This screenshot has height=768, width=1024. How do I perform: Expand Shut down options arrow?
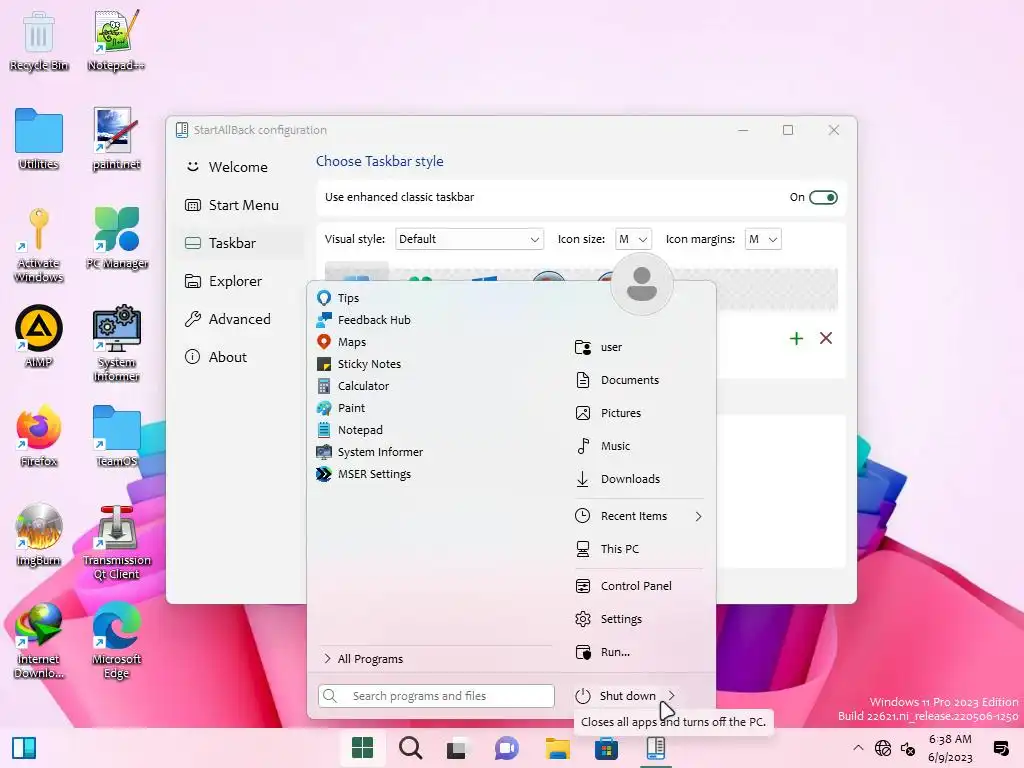(671, 696)
